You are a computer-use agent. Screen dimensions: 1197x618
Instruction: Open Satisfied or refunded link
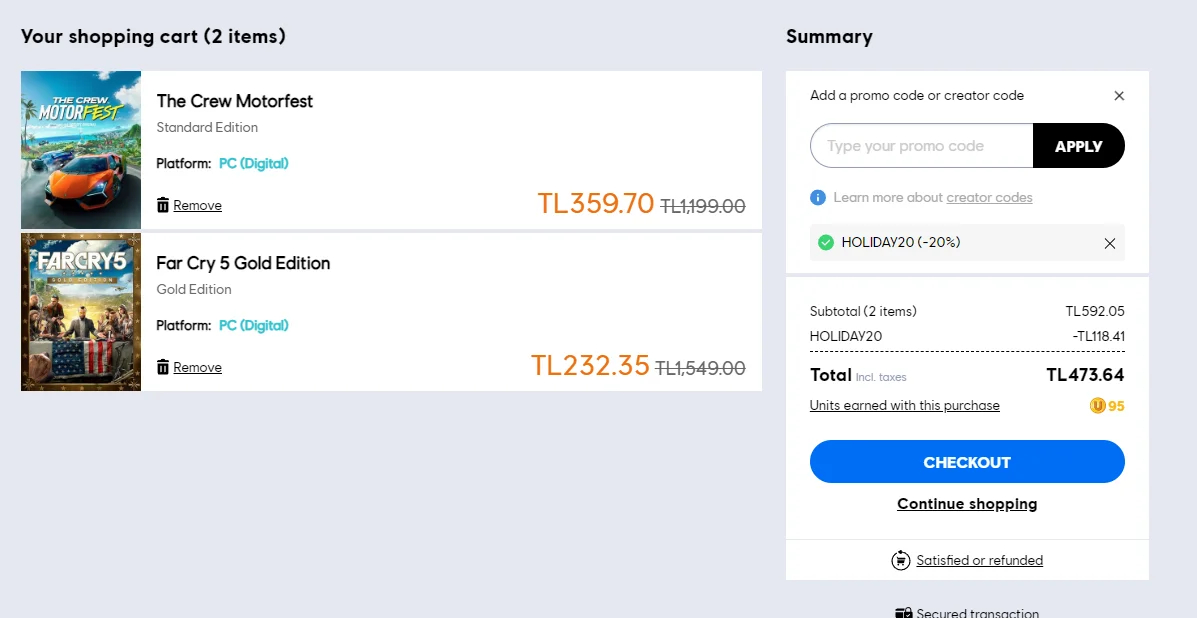pos(979,560)
